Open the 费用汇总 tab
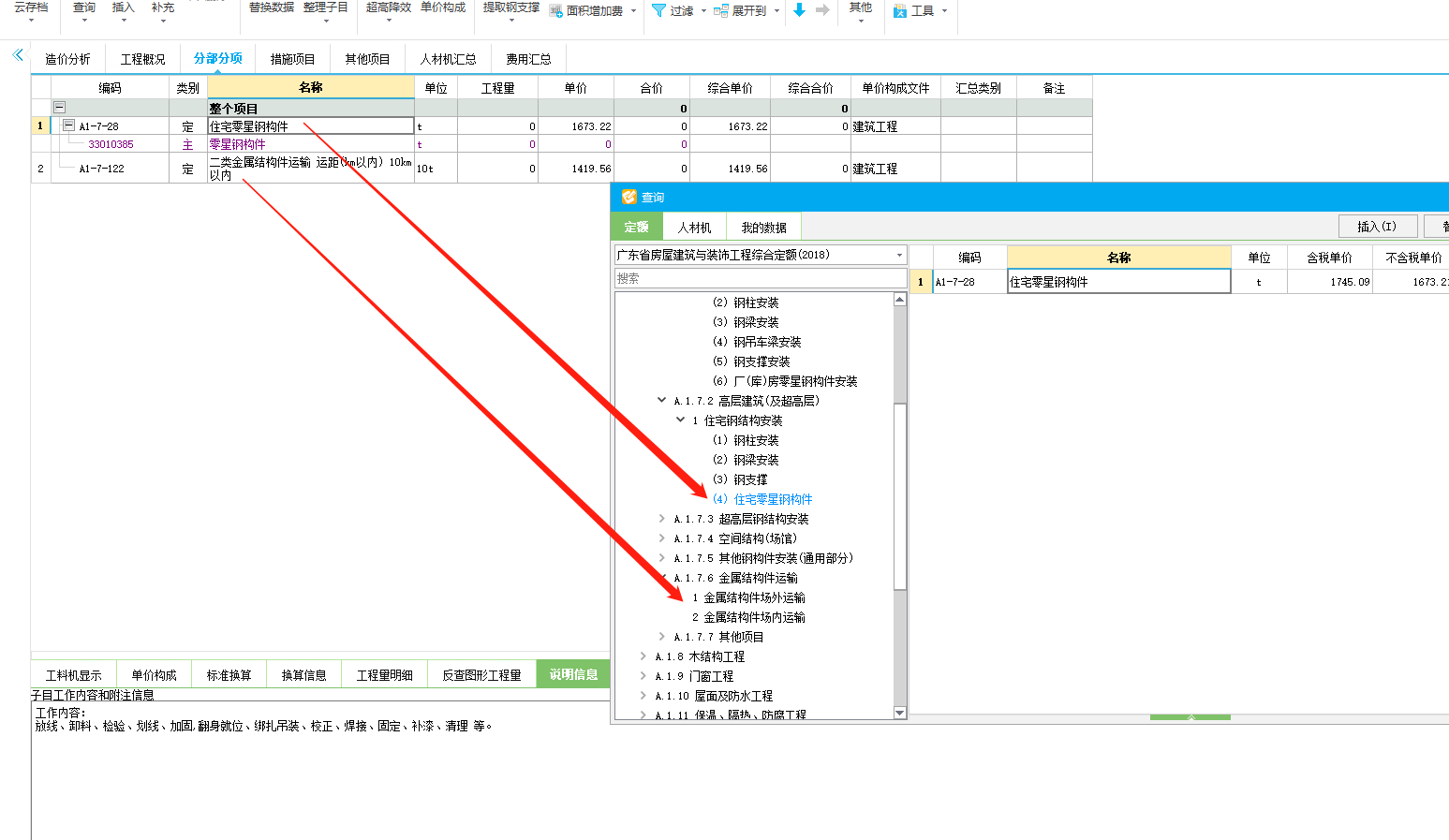Image resolution: width=1449 pixels, height=840 pixels. [x=528, y=59]
